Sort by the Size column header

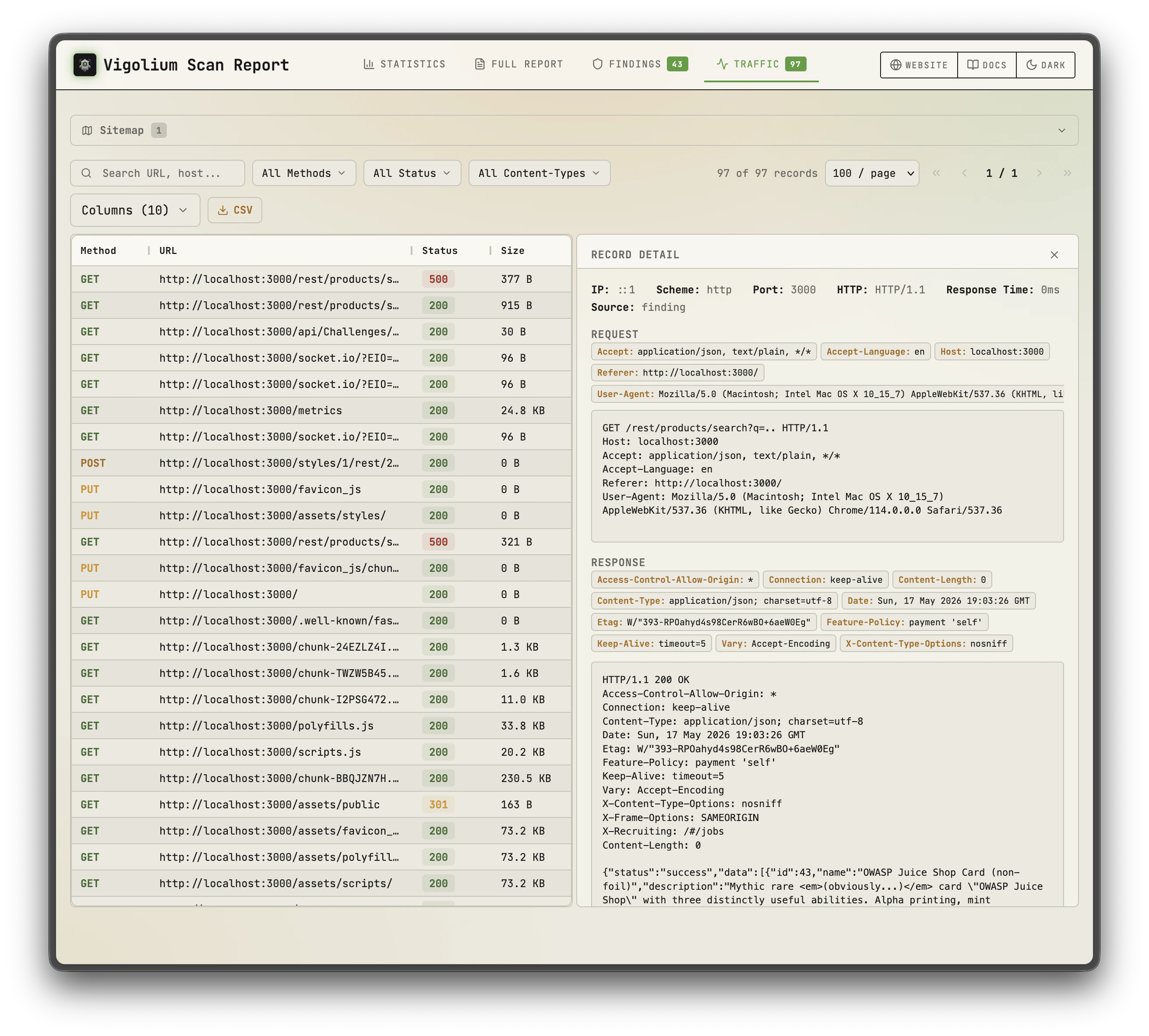point(512,250)
